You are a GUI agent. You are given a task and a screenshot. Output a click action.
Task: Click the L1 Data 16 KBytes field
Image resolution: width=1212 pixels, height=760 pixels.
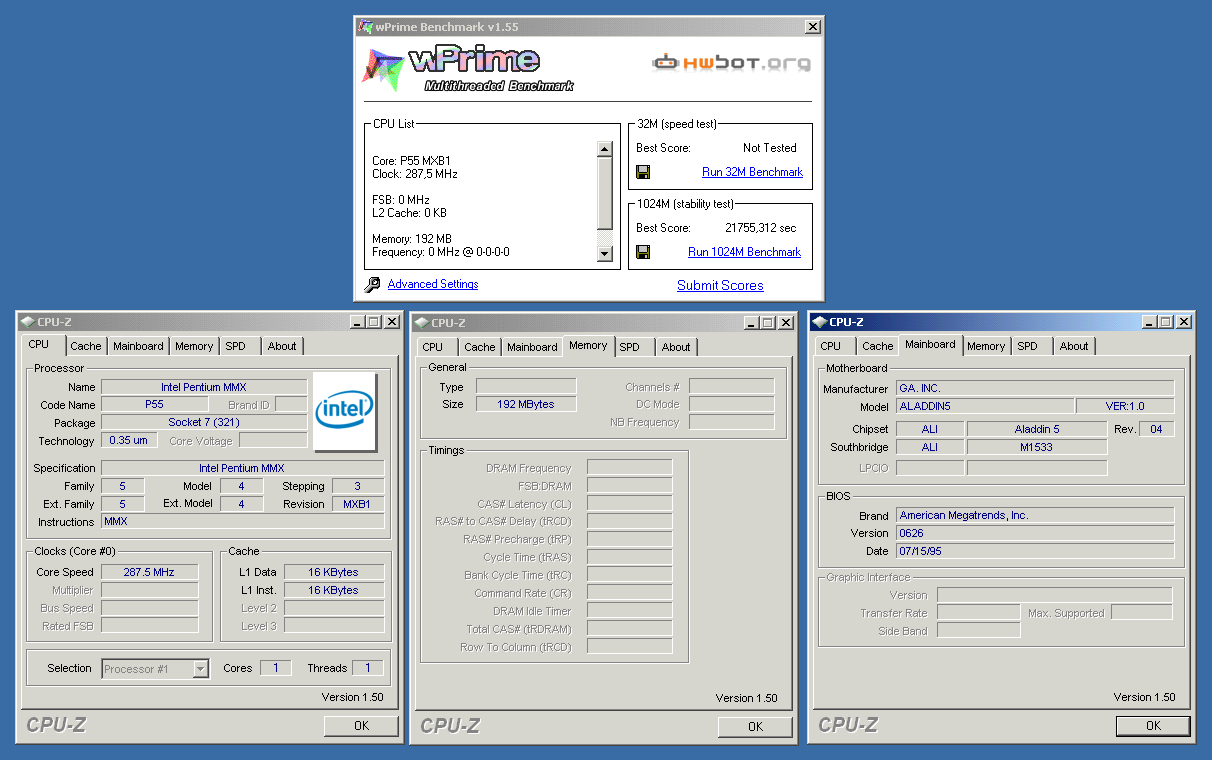334,572
